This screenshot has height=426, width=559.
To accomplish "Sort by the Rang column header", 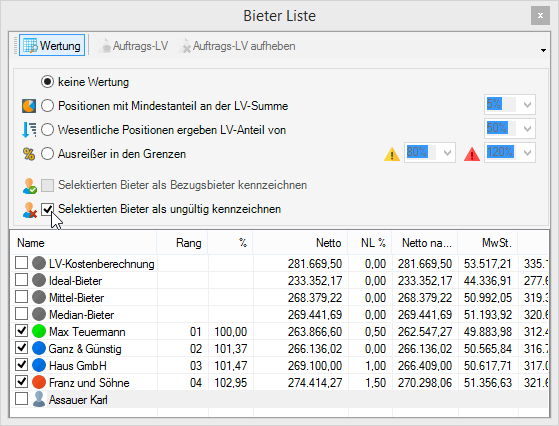I will [183, 243].
